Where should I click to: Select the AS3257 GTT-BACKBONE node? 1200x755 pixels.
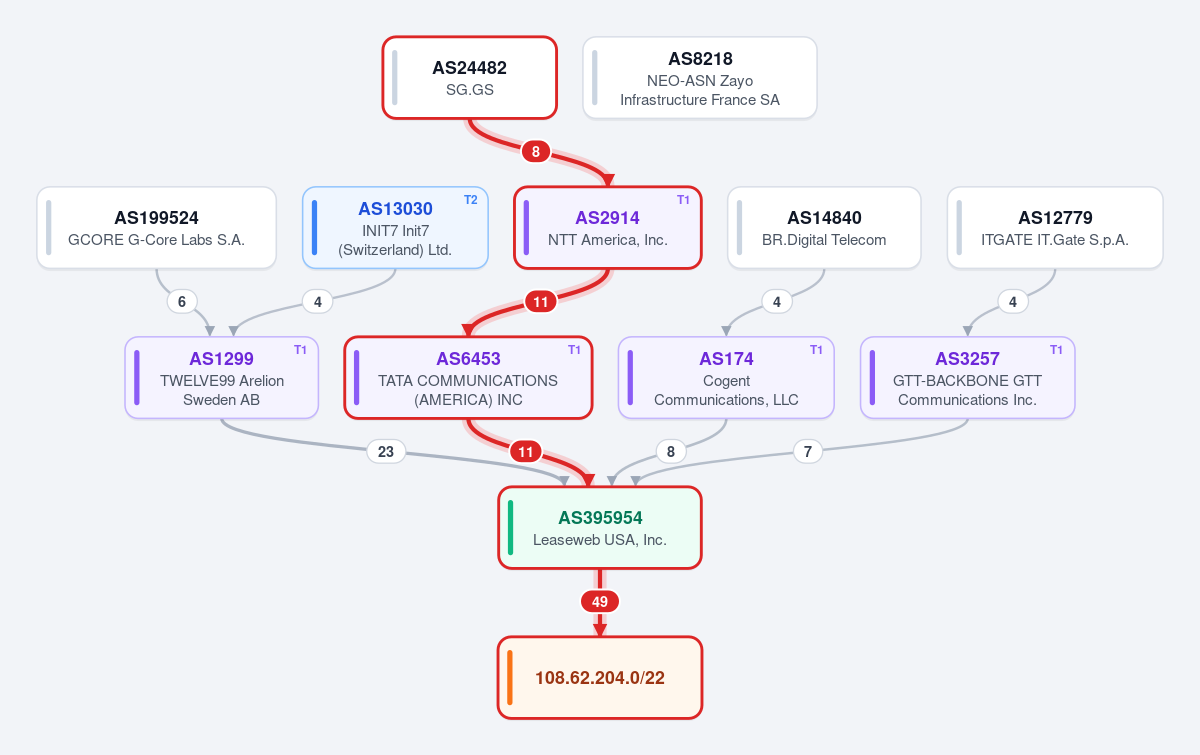[x=967, y=378]
